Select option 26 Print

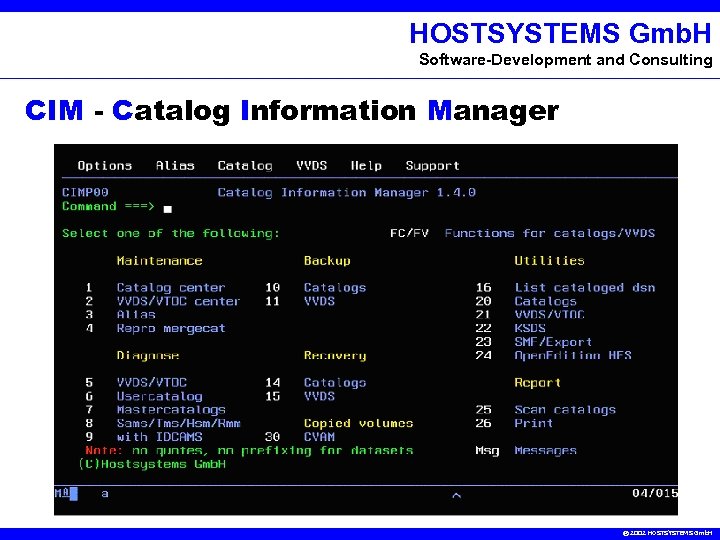[x=514, y=423]
